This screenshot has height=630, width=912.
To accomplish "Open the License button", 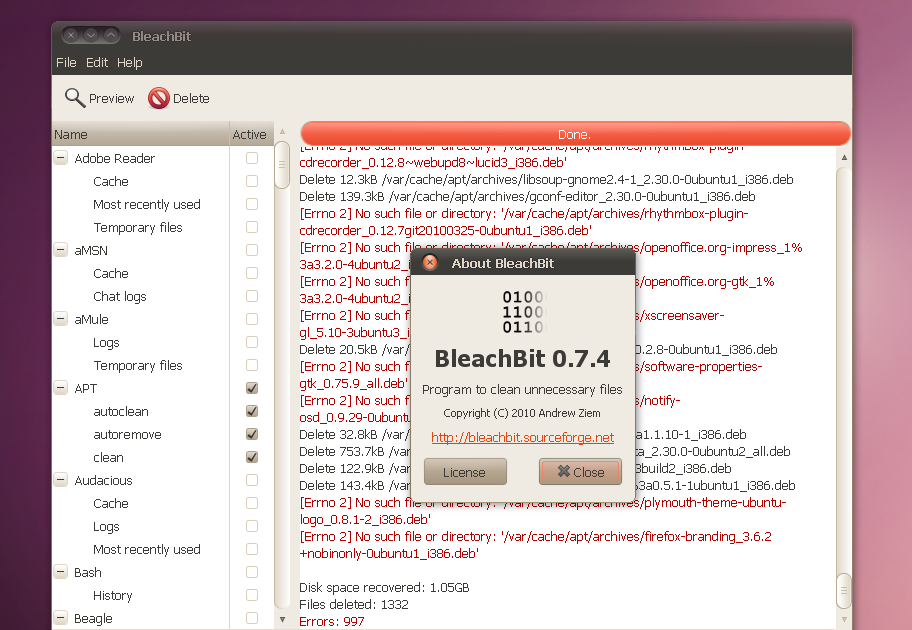I will coord(465,472).
